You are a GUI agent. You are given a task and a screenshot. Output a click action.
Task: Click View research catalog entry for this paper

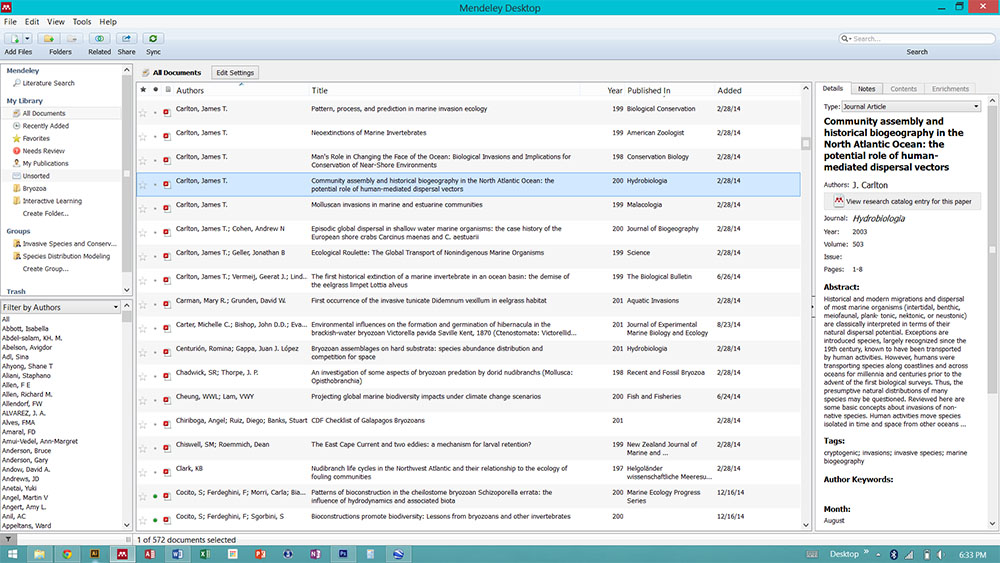tap(902, 201)
